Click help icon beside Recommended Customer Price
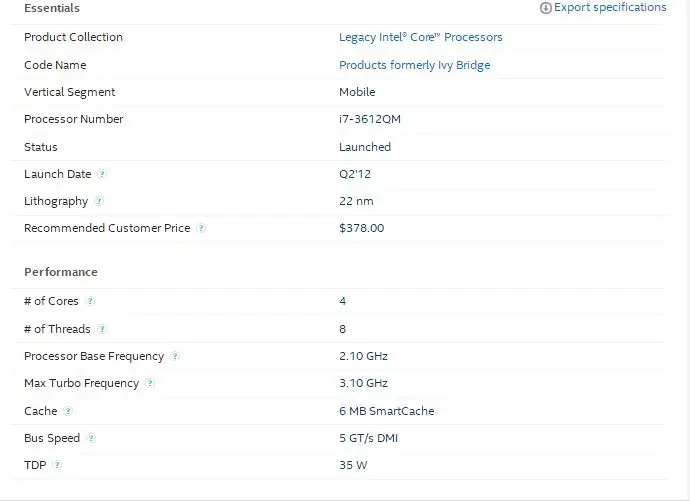This screenshot has height=501, width=690. (x=201, y=228)
